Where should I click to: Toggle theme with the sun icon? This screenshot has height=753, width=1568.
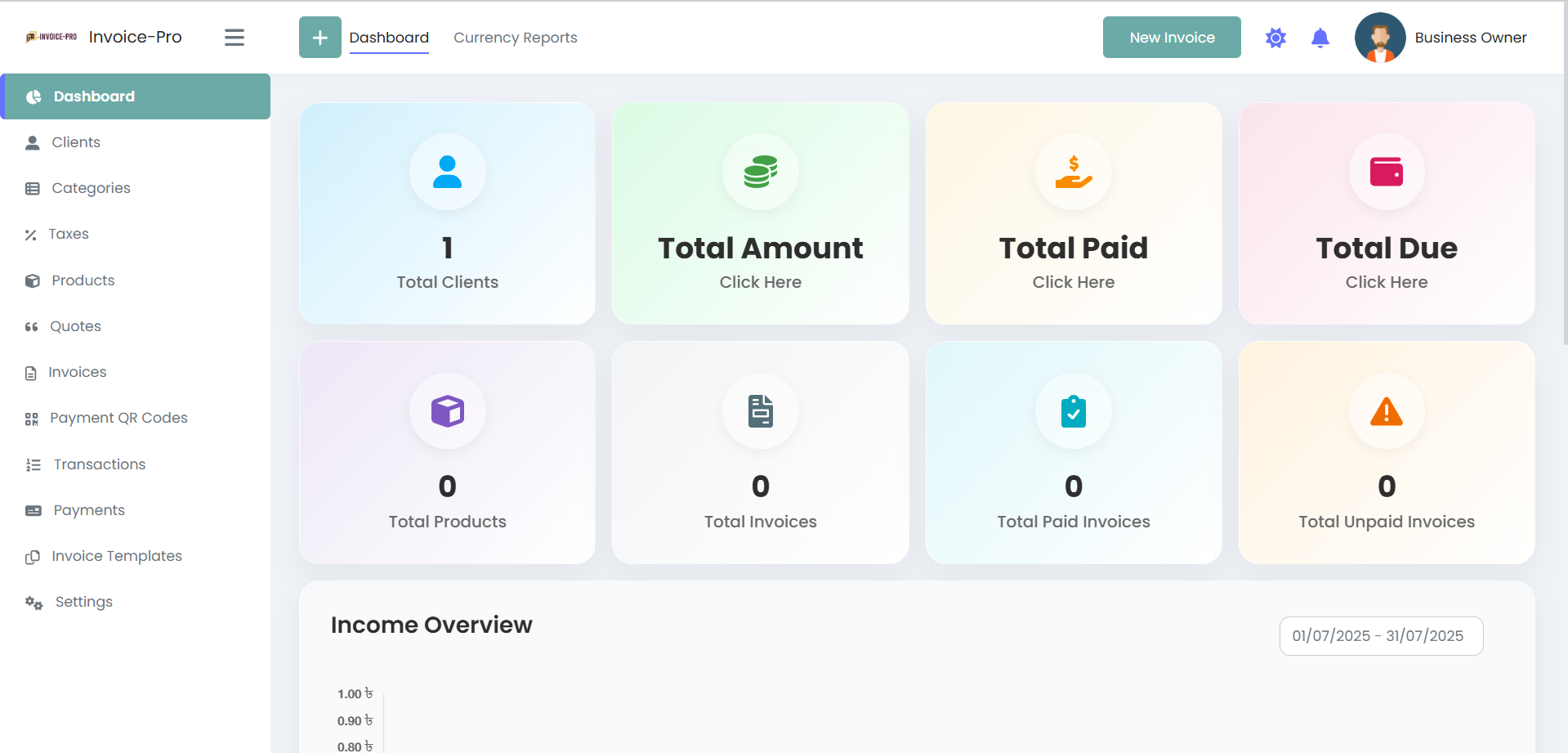coord(1275,38)
